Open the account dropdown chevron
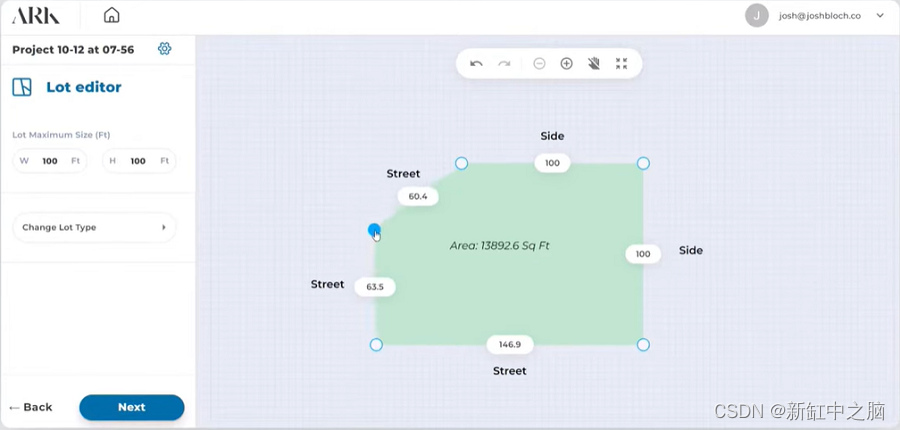 (x=880, y=16)
